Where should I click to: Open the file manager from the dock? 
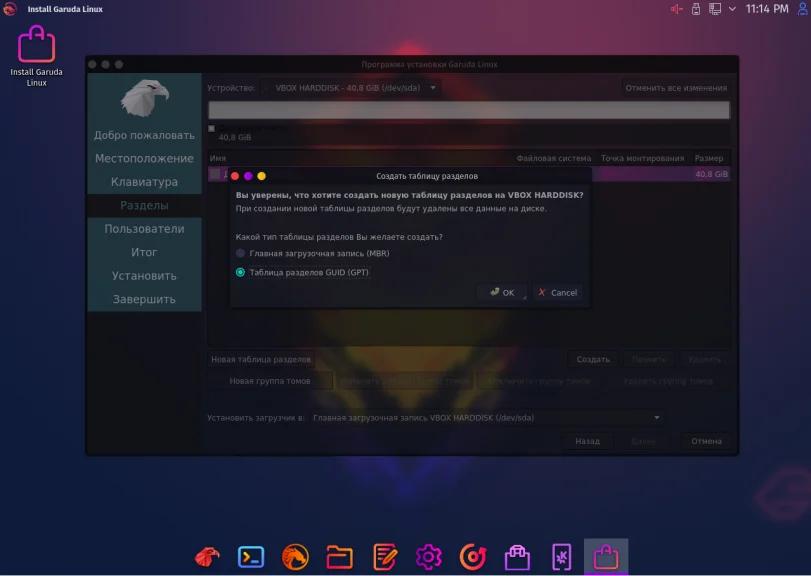[340, 558]
